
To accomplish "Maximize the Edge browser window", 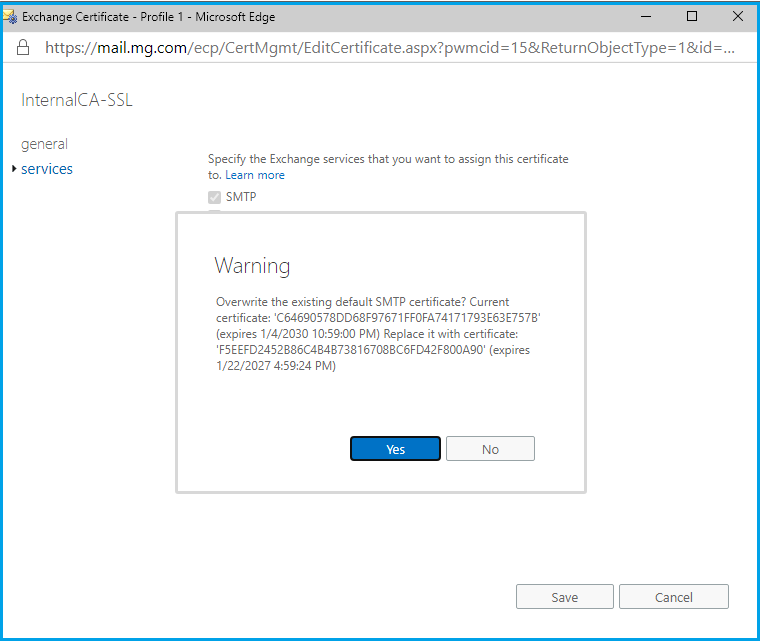I will point(692,16).
